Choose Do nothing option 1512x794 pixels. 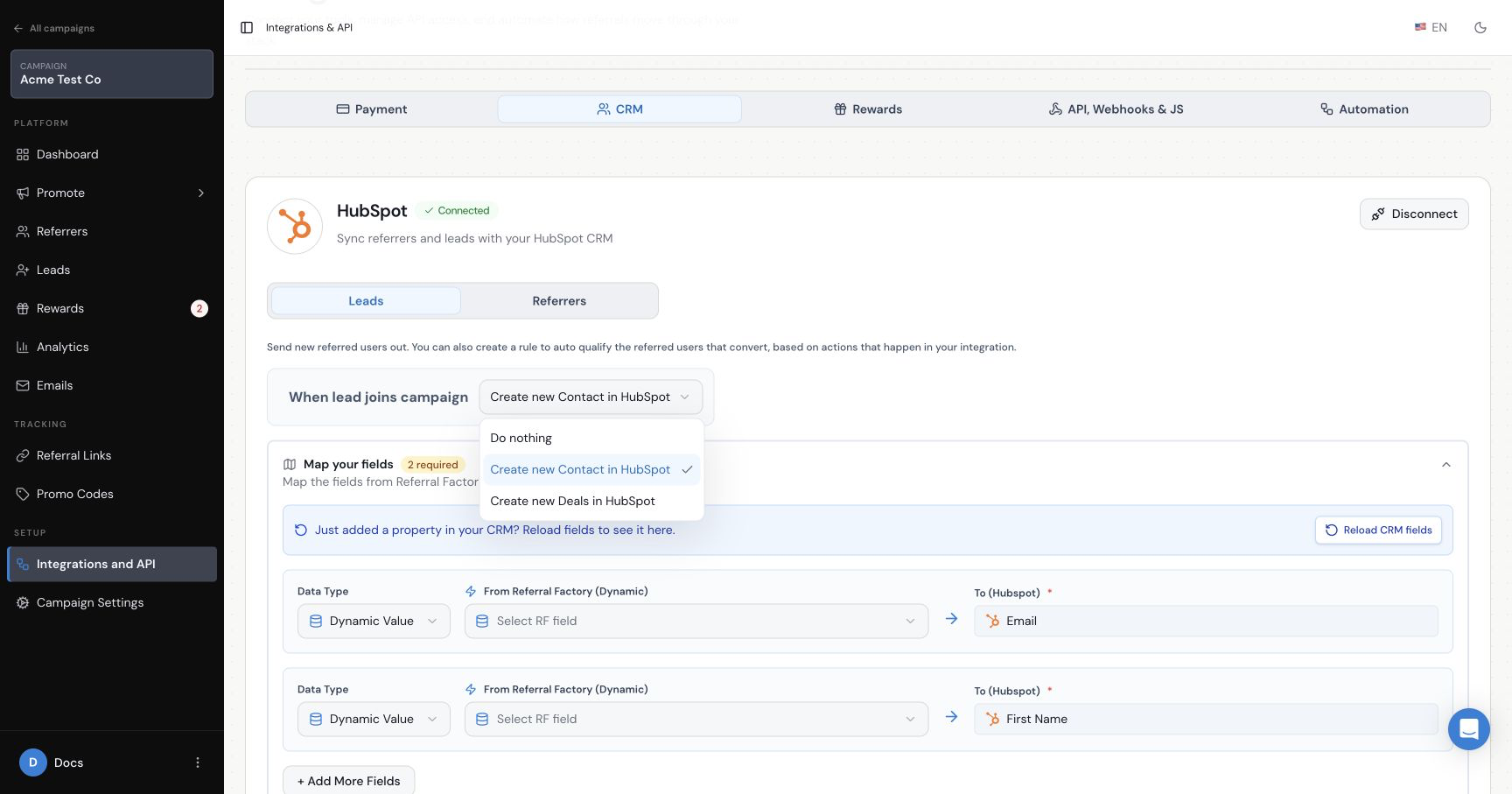tap(591, 438)
